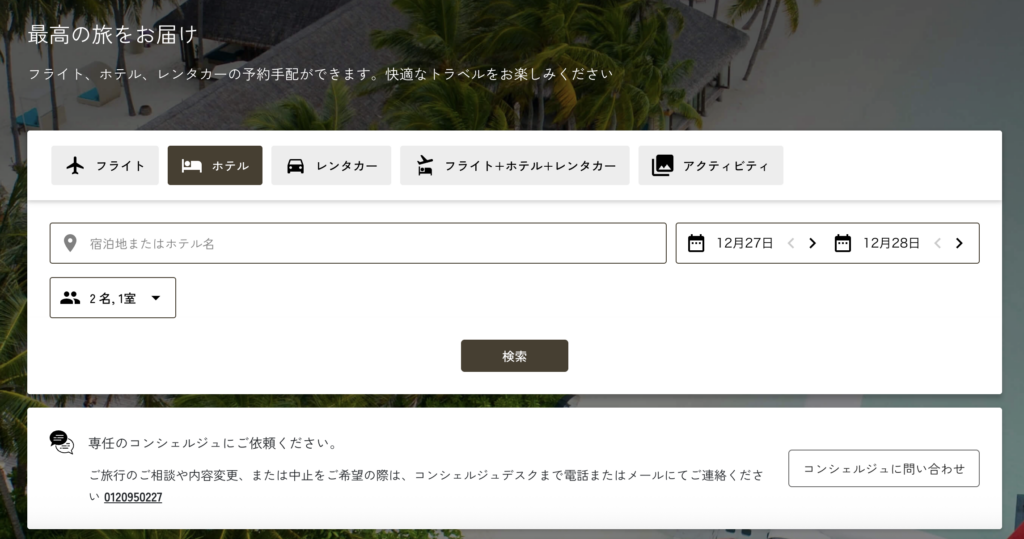
Task: Switch to フライト+ホテル+レンタカー package tab
Action: coord(515,165)
